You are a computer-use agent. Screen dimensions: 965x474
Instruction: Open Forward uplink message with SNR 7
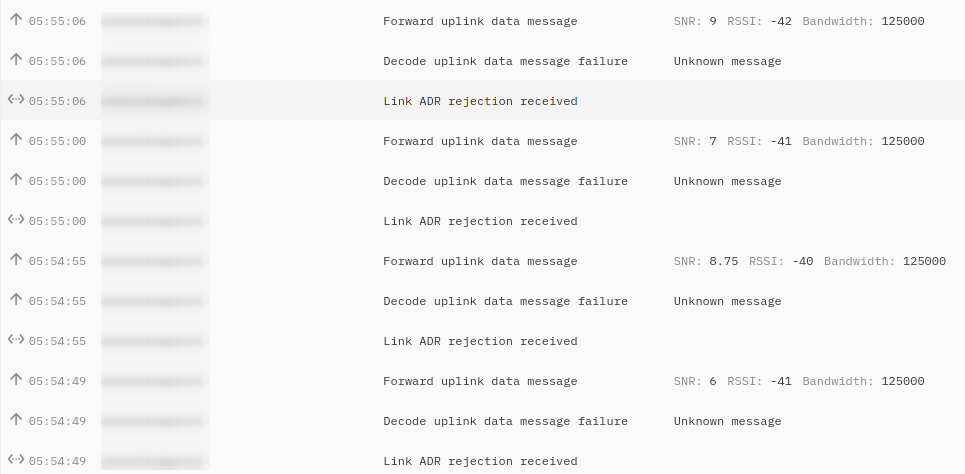click(482, 141)
